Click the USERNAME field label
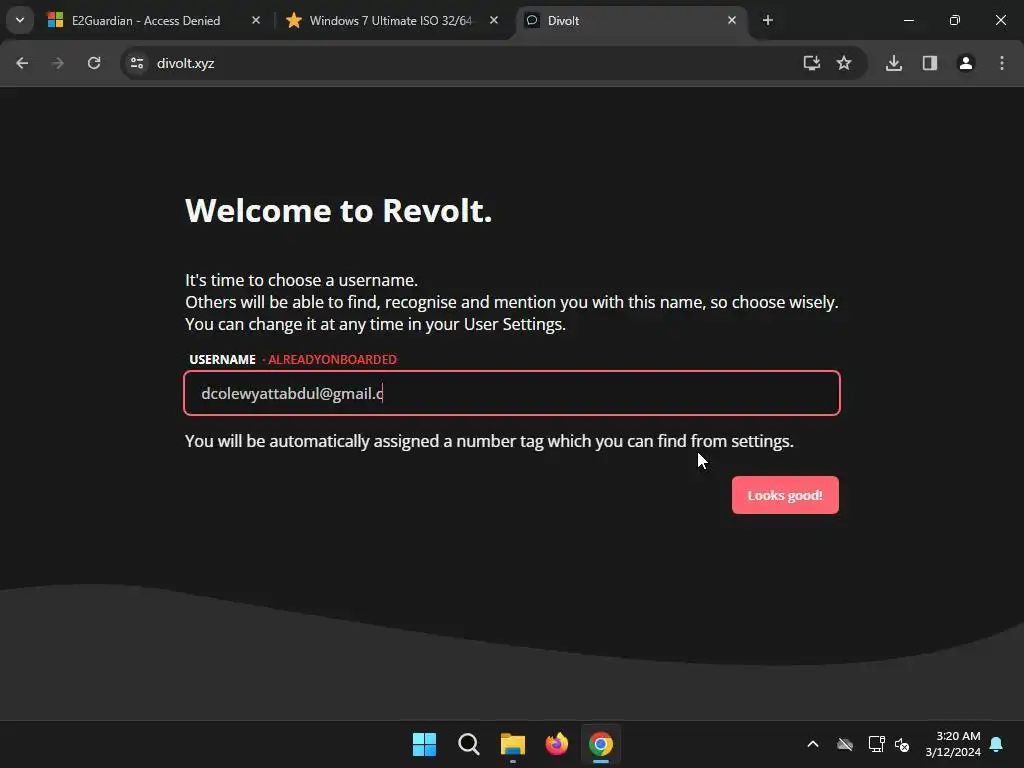1024x768 pixels. pyautogui.click(x=222, y=360)
